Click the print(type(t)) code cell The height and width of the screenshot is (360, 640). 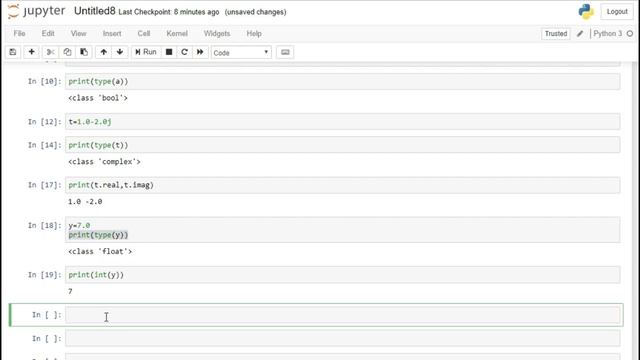click(x=342, y=145)
